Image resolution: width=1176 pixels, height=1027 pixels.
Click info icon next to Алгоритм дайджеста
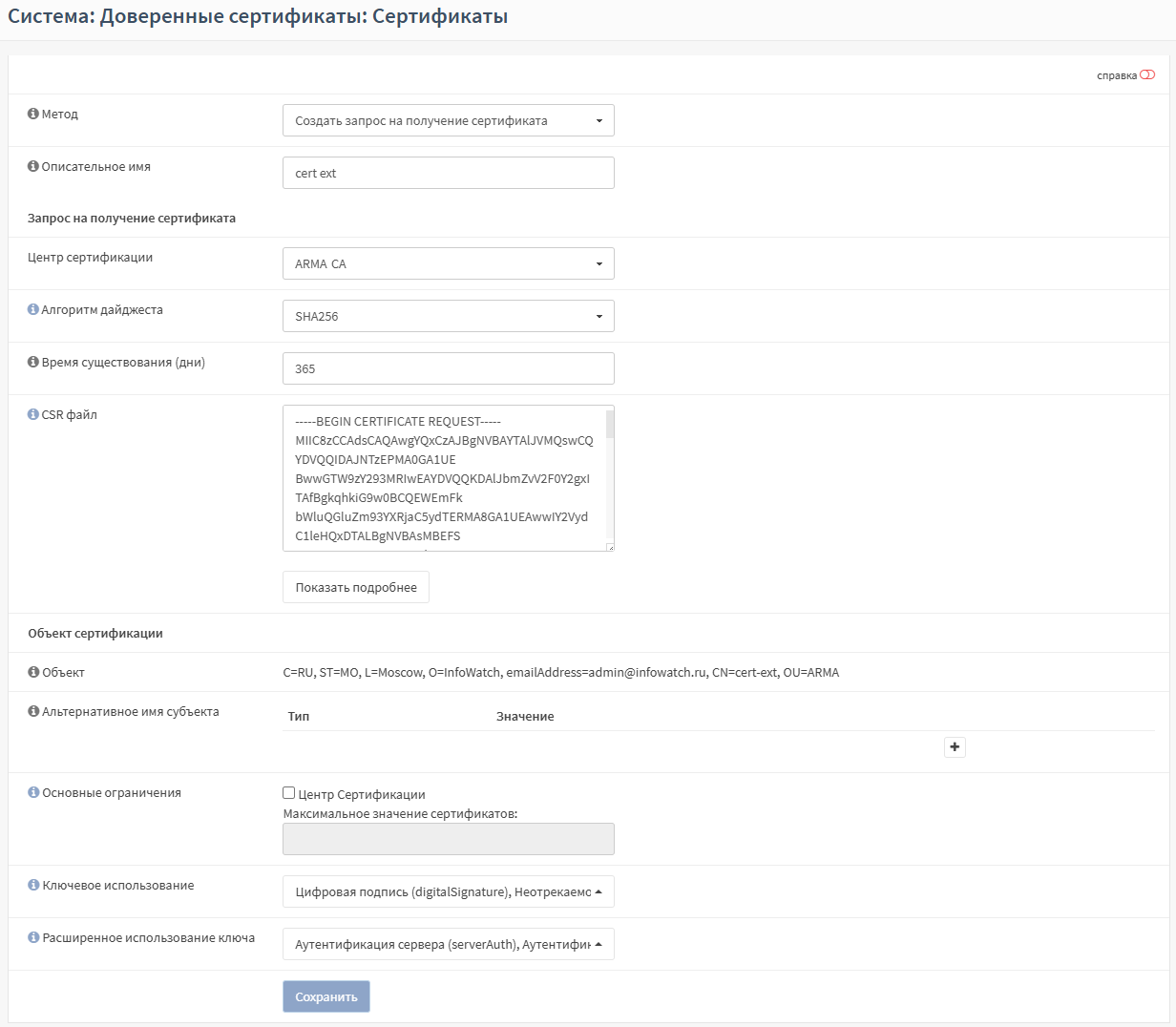[x=33, y=310]
